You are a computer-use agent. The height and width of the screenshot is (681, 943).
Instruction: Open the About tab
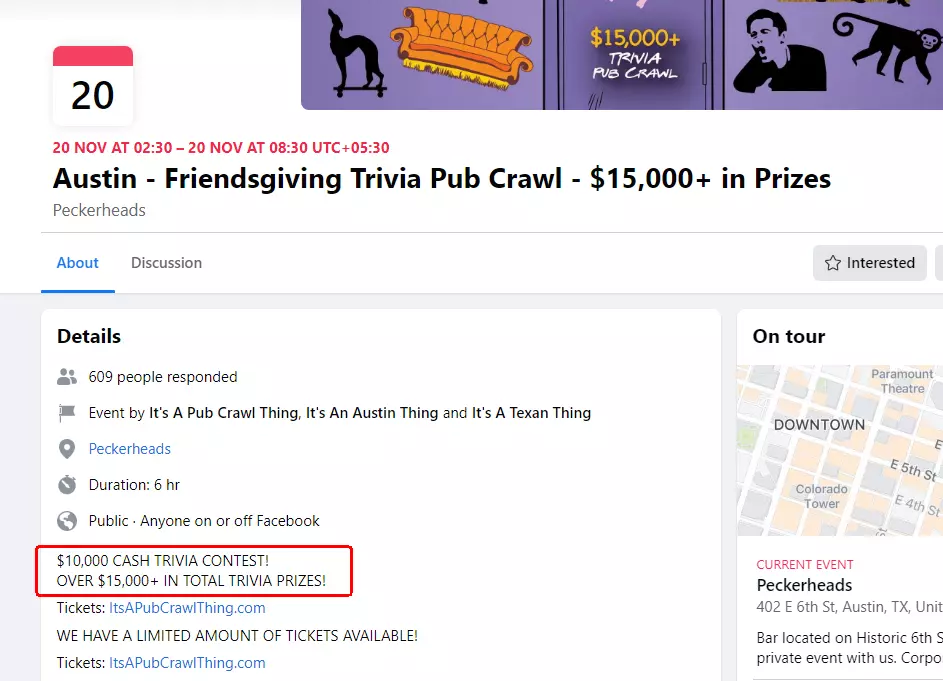77,262
